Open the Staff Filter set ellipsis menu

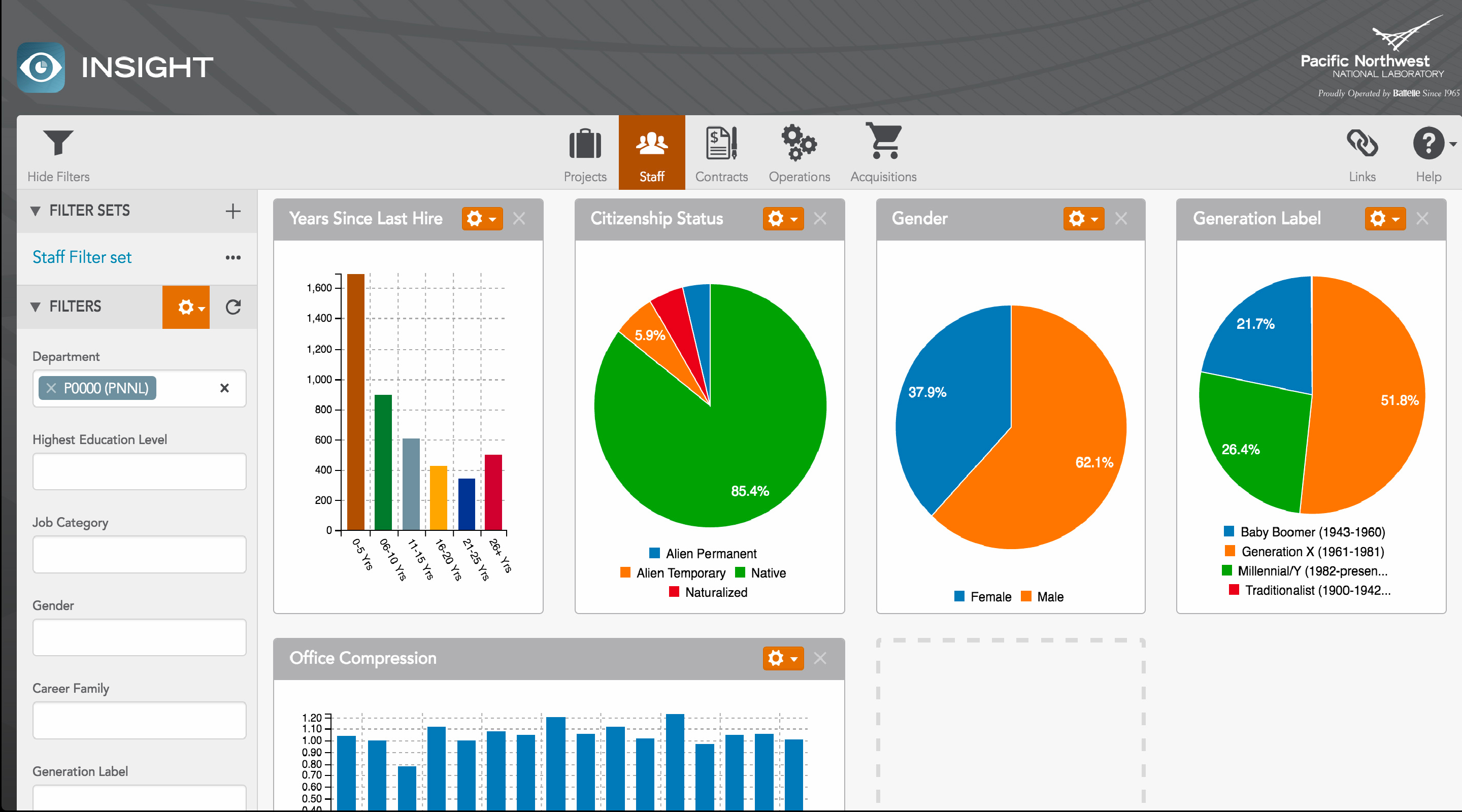tap(232, 257)
